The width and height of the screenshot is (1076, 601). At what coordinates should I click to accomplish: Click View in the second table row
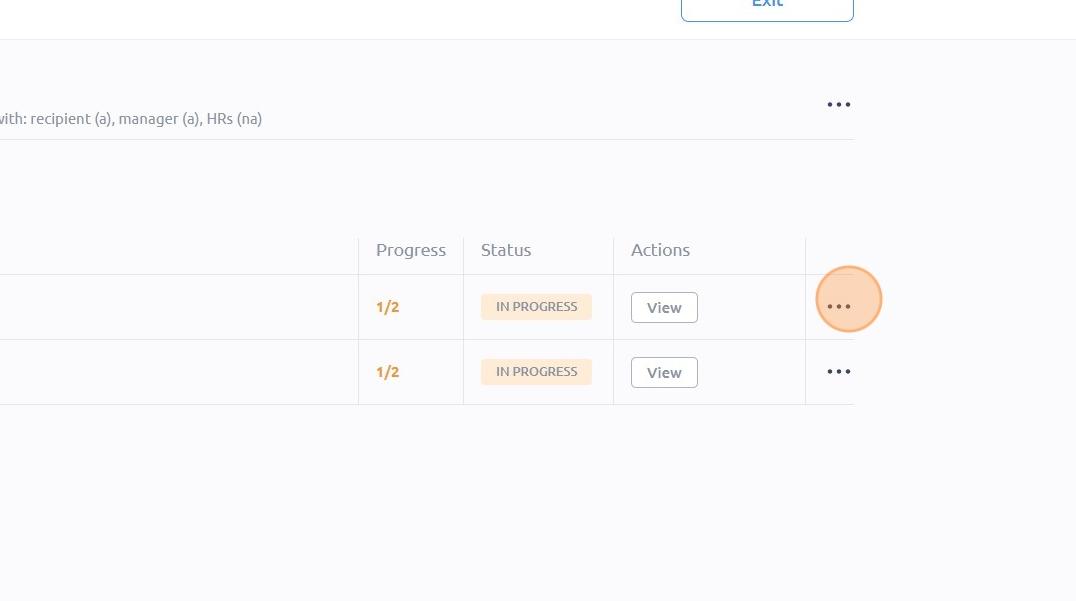coord(664,373)
